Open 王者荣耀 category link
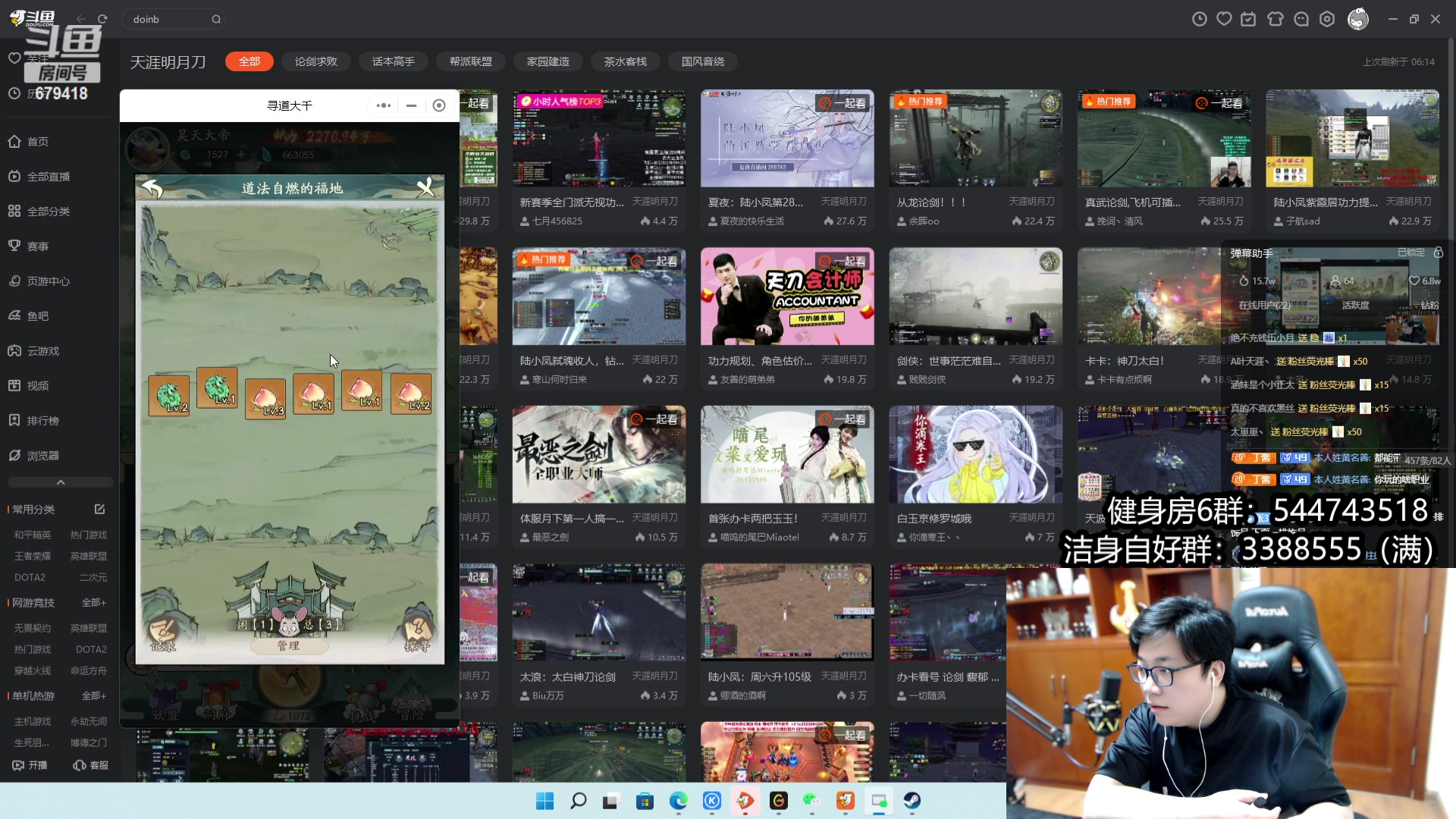 coord(33,557)
